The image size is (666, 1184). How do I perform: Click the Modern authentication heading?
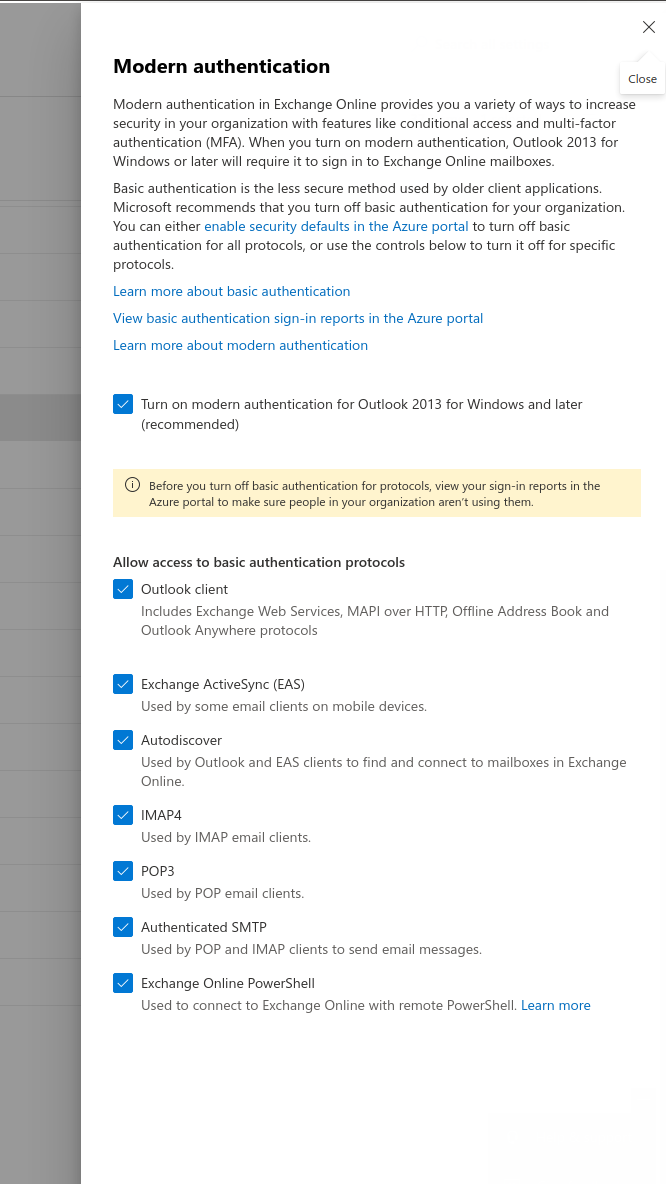pos(221,66)
